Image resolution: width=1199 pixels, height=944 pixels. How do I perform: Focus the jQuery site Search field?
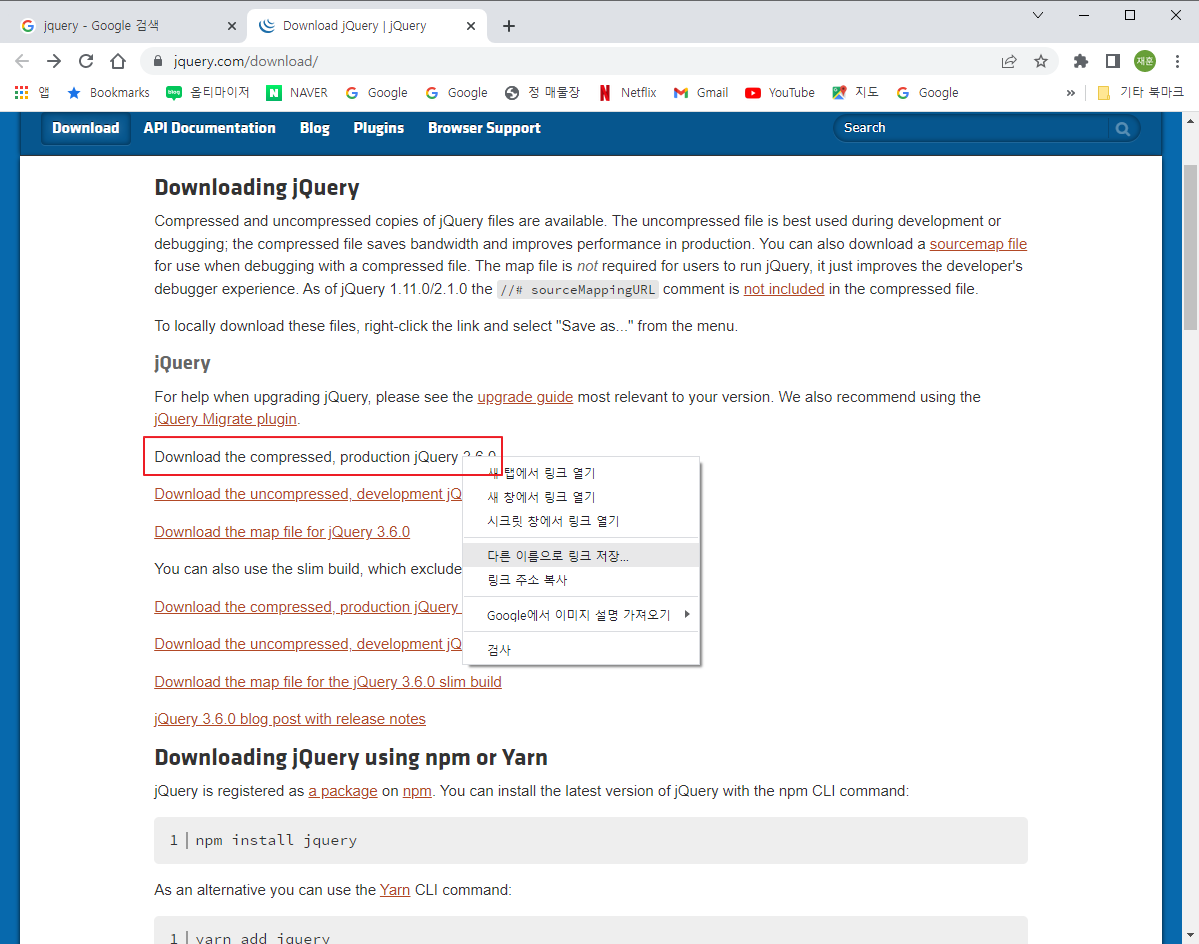tap(972, 128)
